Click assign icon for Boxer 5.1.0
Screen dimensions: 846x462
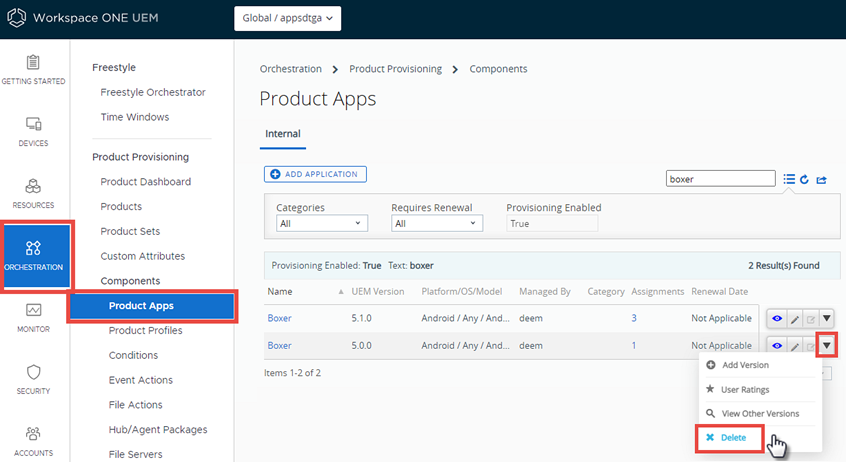[x=810, y=319]
